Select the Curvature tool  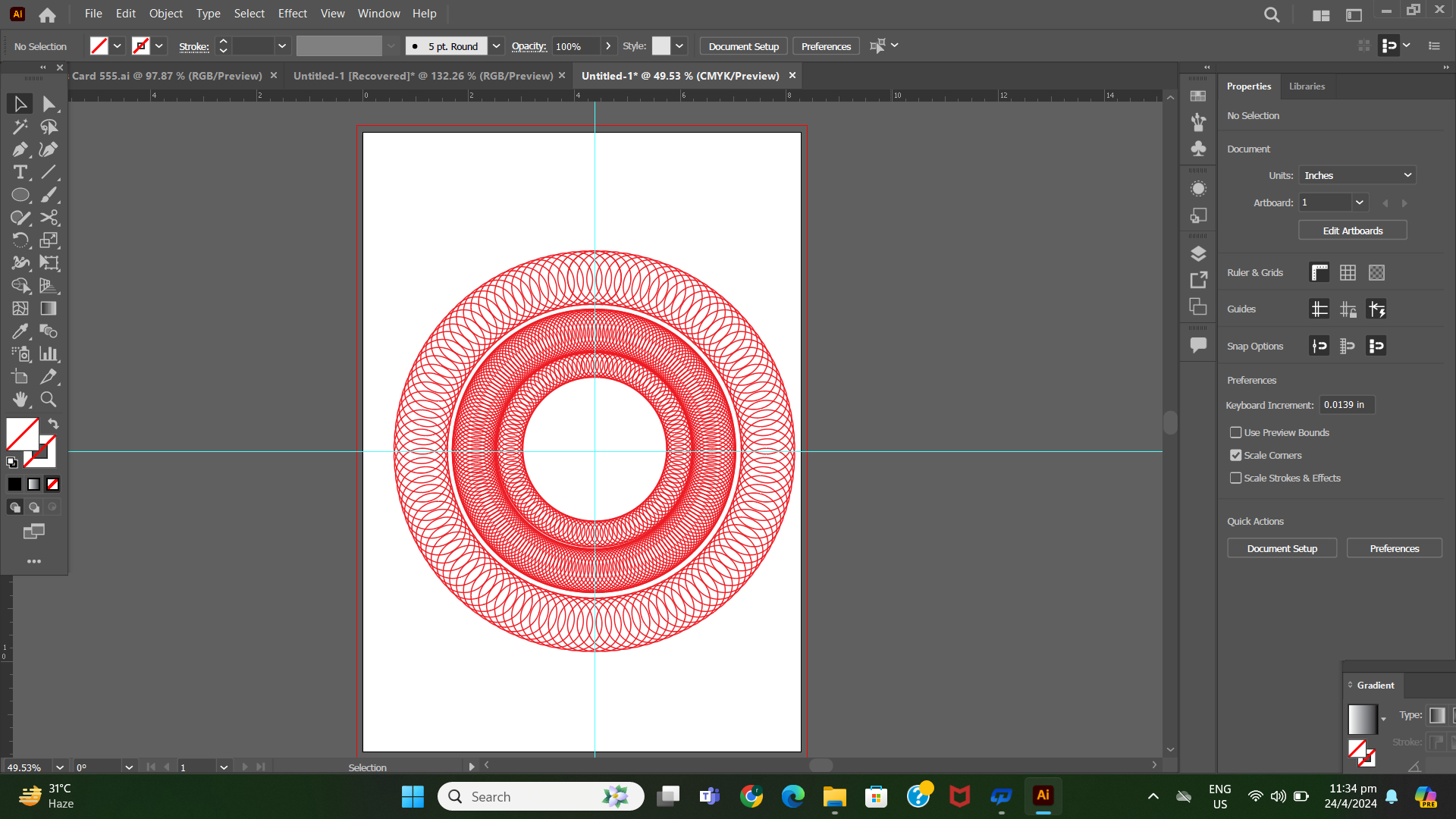(49, 149)
